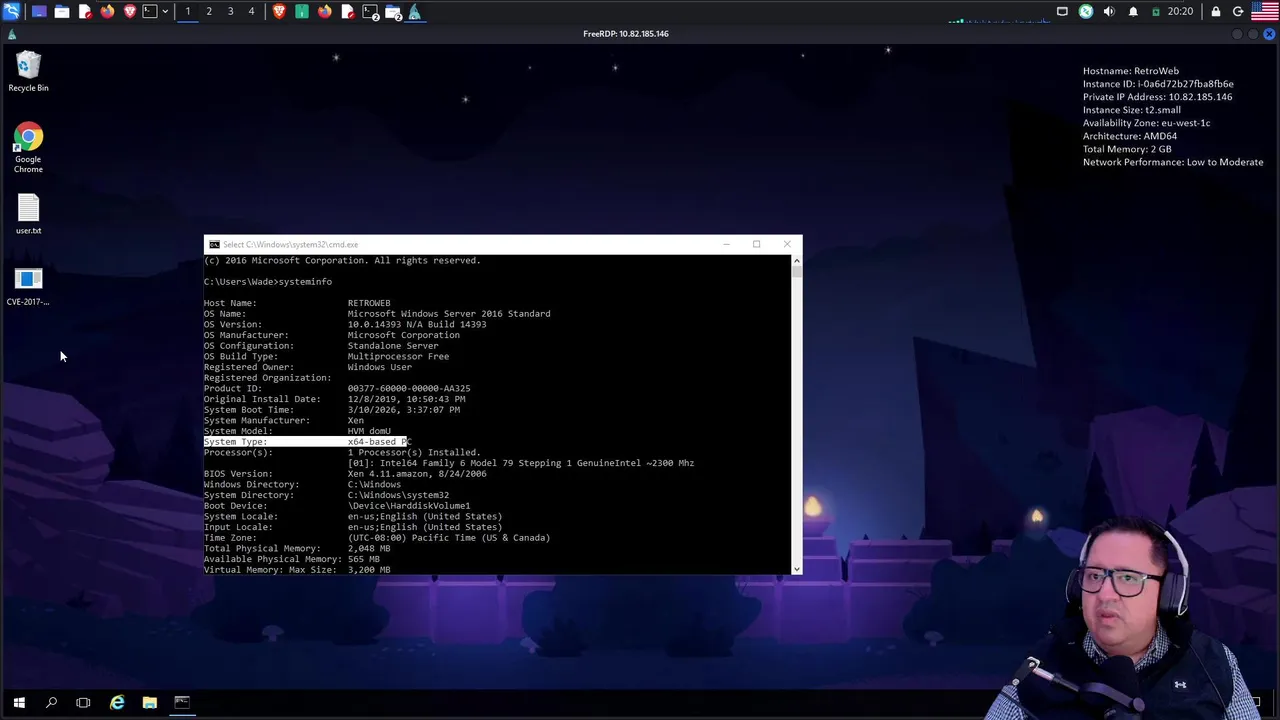Select the Recycle Bin desktop icon
1280x720 pixels.
coord(28,72)
